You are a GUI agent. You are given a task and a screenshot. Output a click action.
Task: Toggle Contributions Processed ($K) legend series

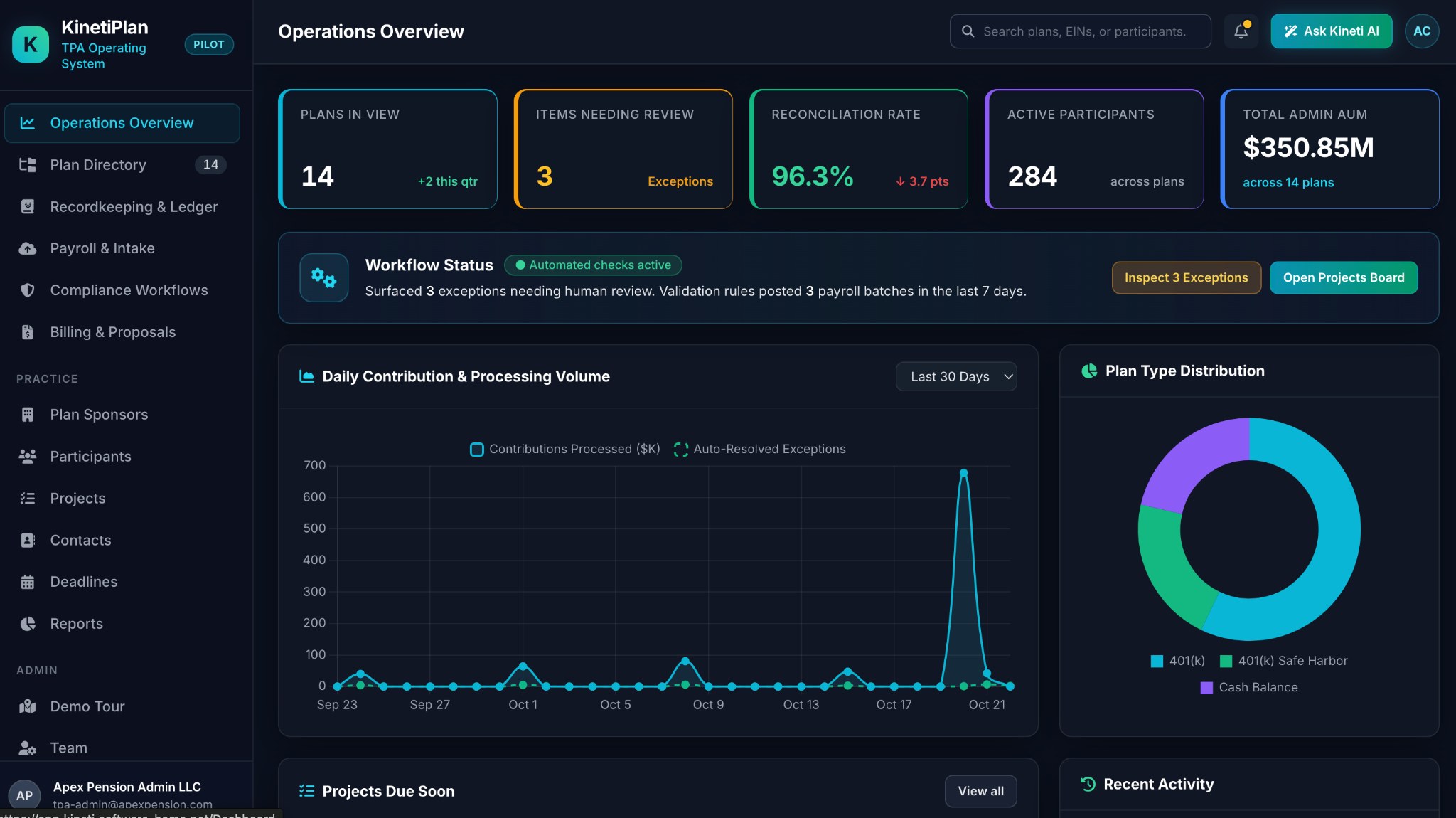pyautogui.click(x=565, y=449)
